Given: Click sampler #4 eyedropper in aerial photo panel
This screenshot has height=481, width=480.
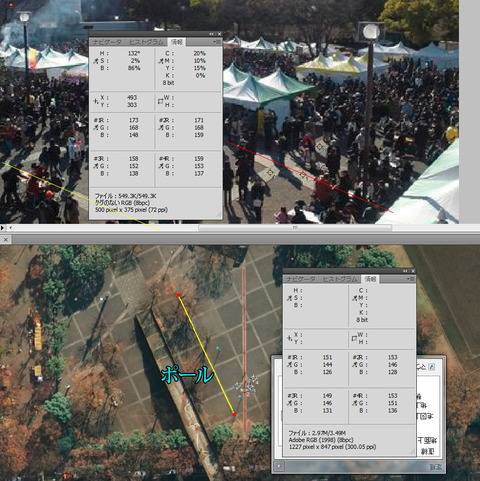Looking at the screenshot, I should pos(355,403).
